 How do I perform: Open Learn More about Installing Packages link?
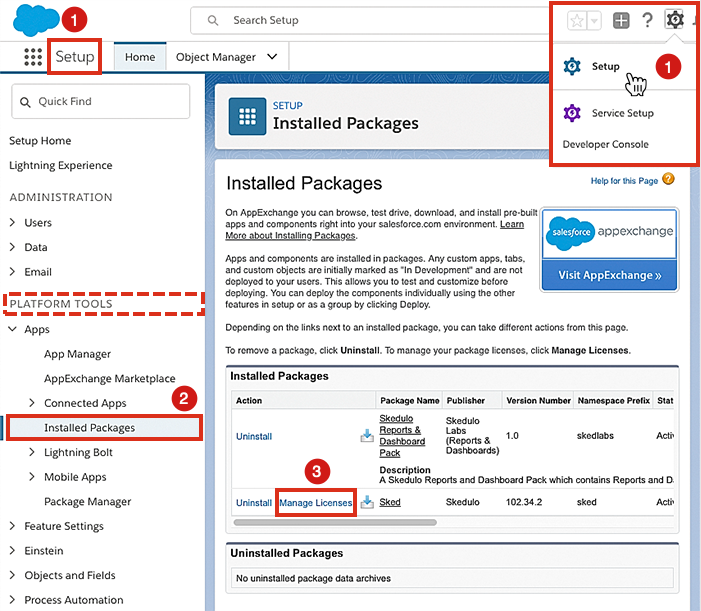coord(375,230)
